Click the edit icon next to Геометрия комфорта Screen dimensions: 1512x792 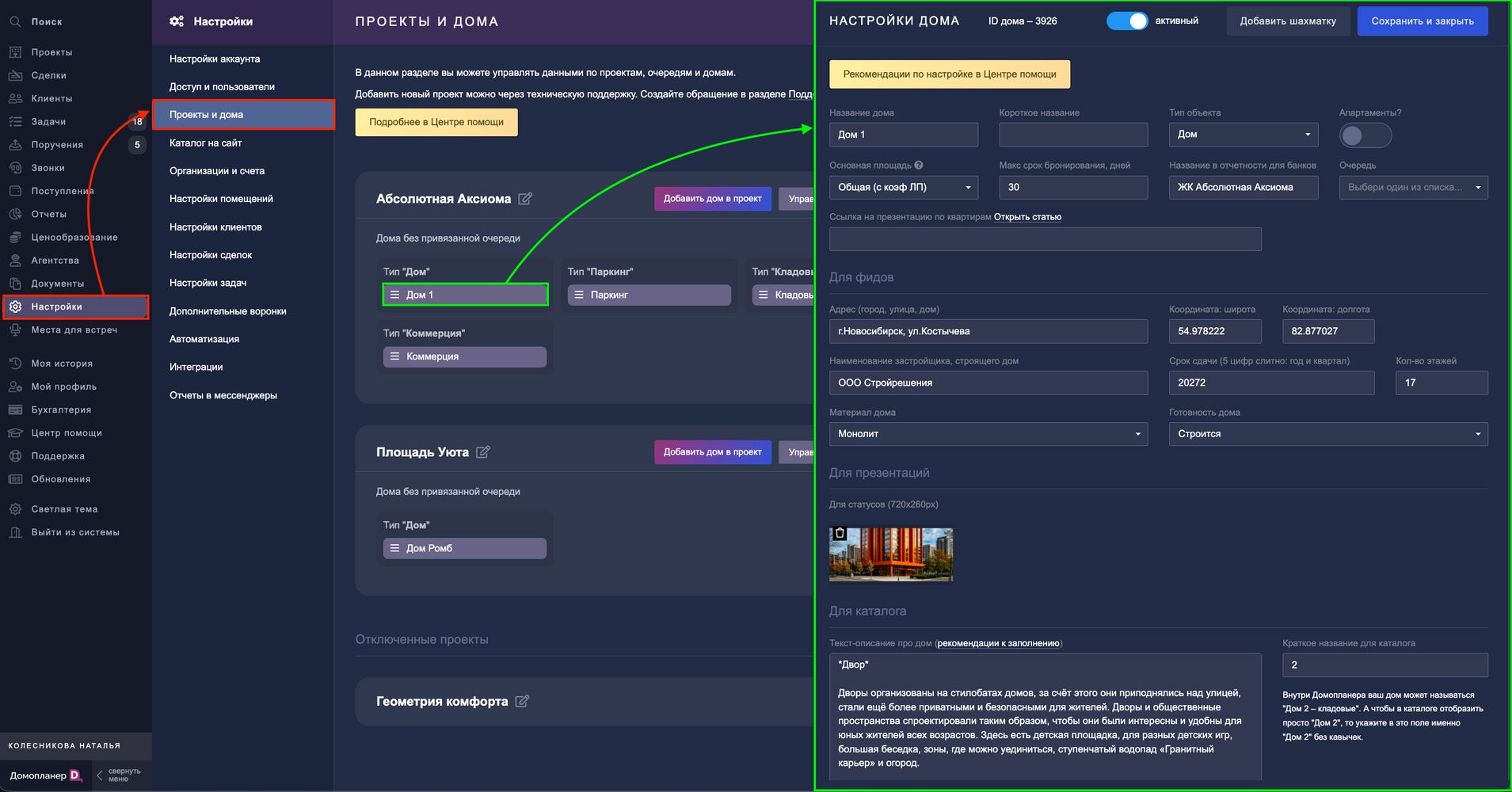[x=522, y=702]
